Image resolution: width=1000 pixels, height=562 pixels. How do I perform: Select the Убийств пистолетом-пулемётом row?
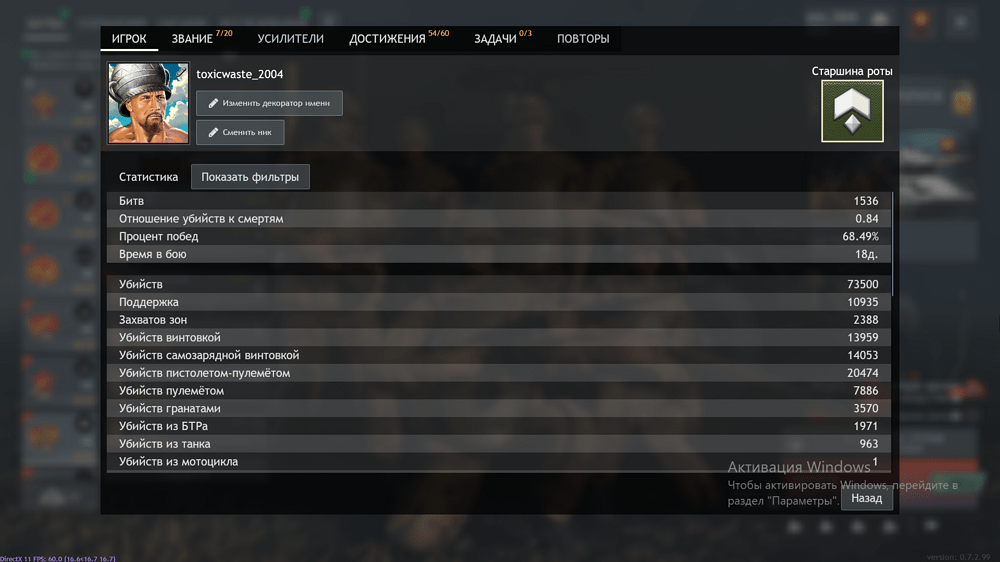click(498, 373)
